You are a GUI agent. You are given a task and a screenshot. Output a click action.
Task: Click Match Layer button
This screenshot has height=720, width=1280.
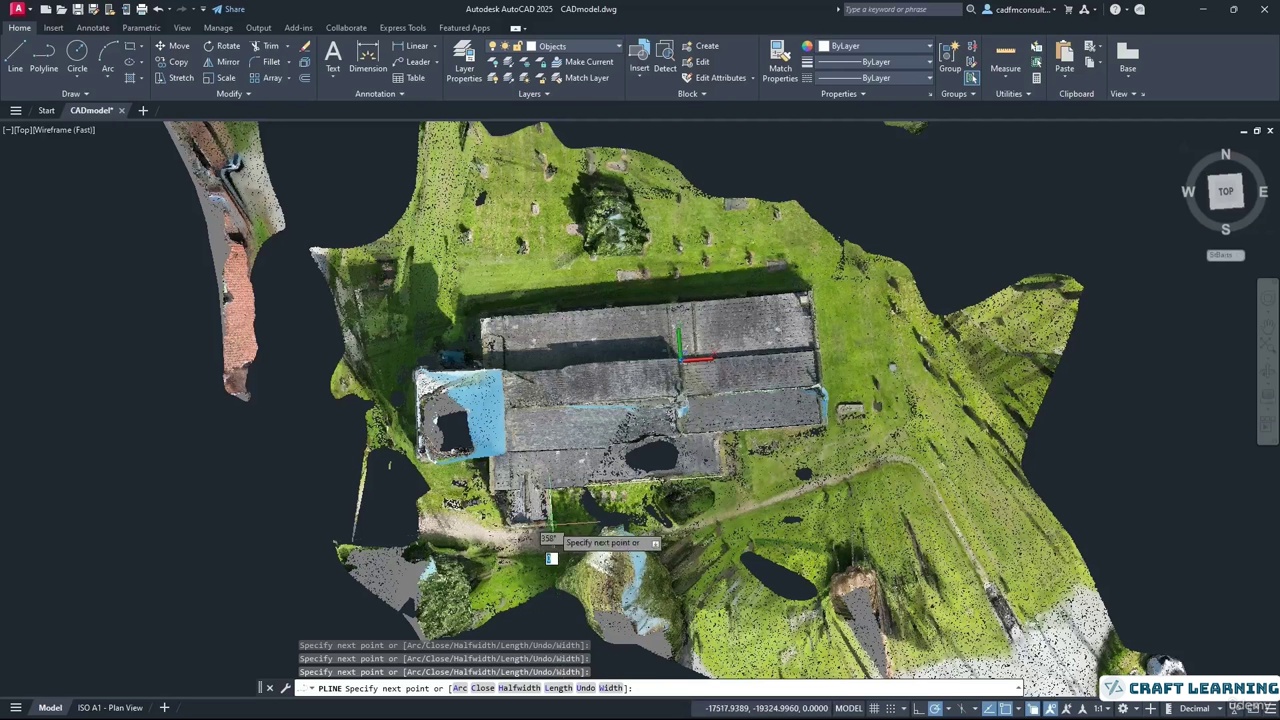[x=579, y=78]
